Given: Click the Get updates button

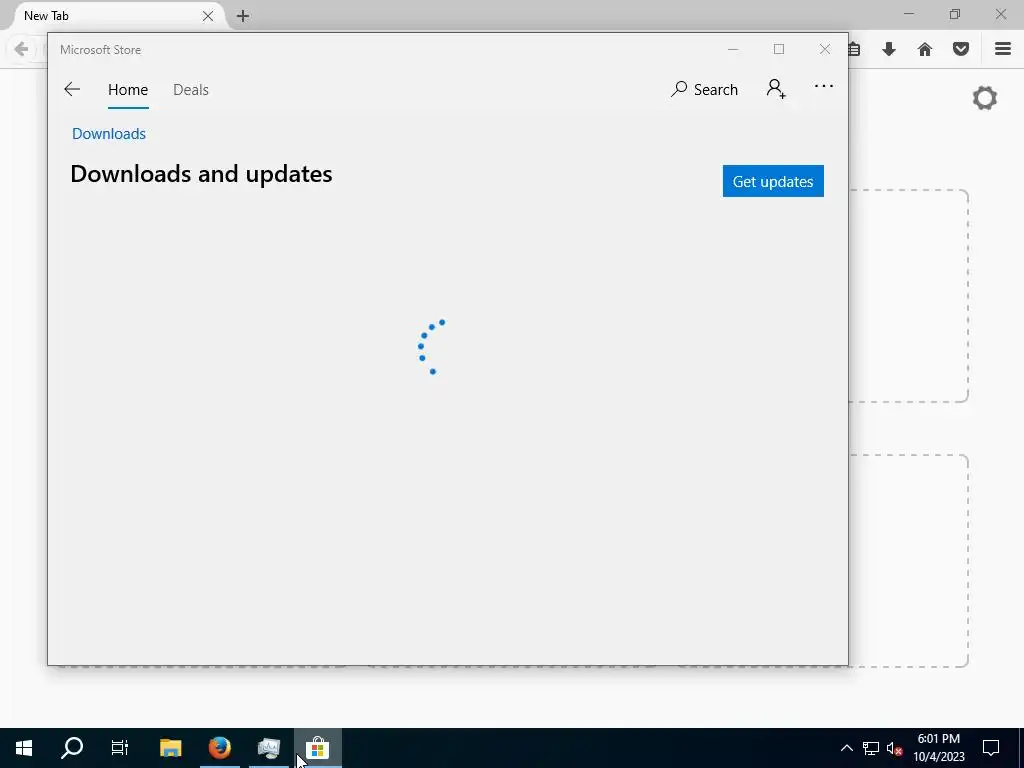Looking at the screenshot, I should click(x=773, y=181).
